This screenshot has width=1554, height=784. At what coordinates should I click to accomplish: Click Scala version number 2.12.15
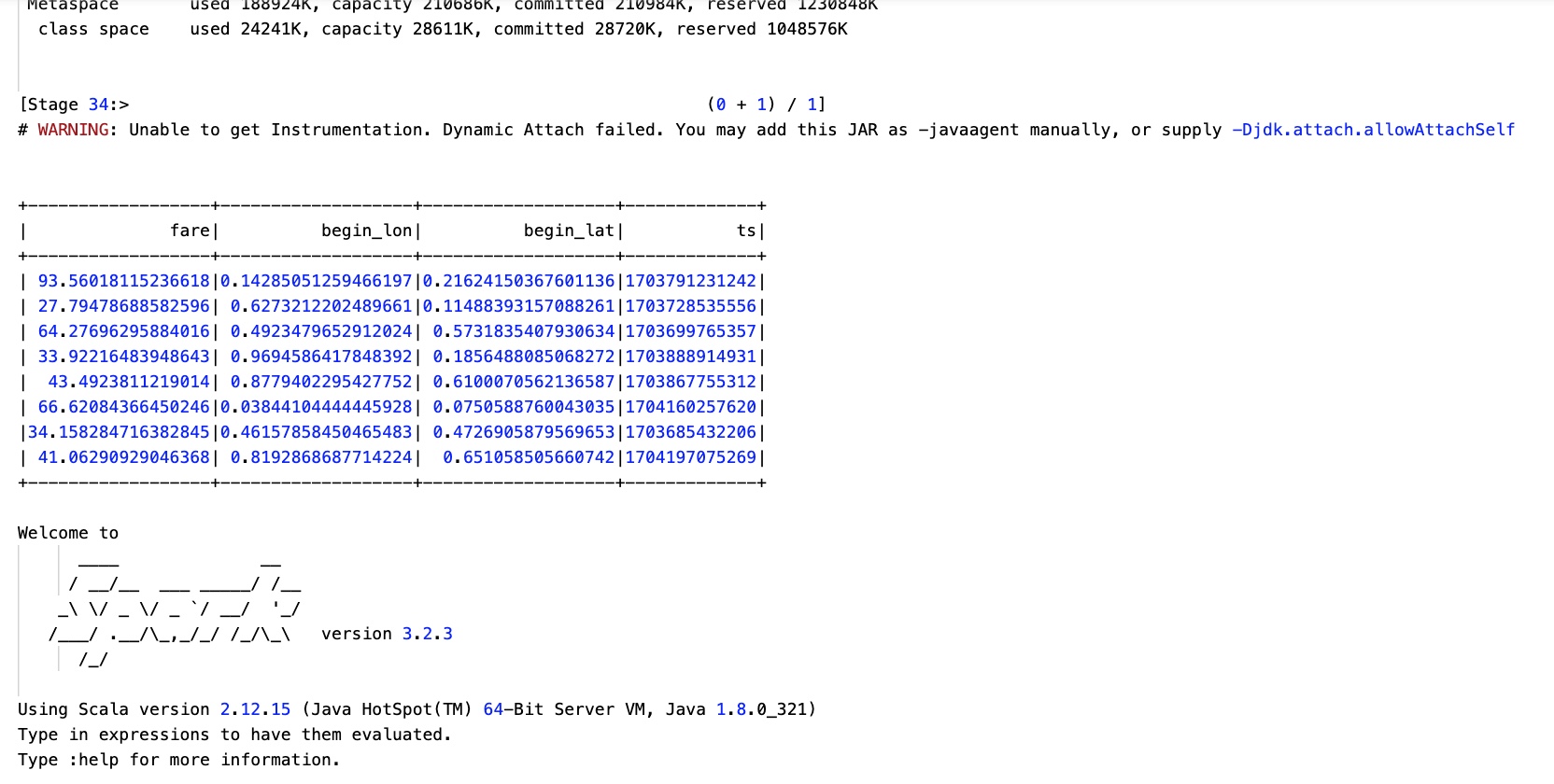pos(255,709)
